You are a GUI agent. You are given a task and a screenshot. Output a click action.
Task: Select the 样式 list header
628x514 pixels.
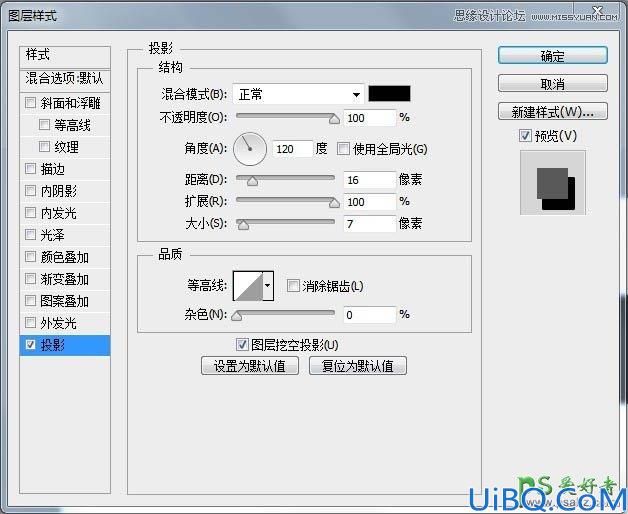65,57
